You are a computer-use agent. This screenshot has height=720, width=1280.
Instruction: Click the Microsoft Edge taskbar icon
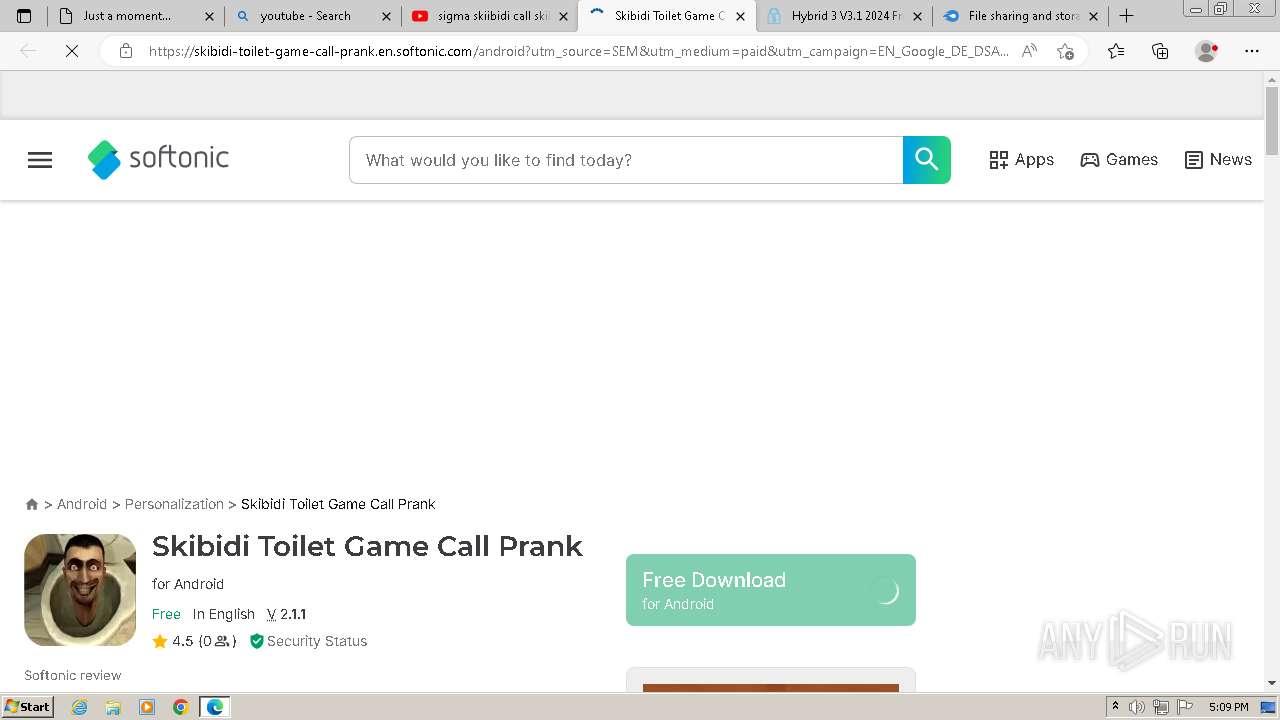(x=215, y=707)
